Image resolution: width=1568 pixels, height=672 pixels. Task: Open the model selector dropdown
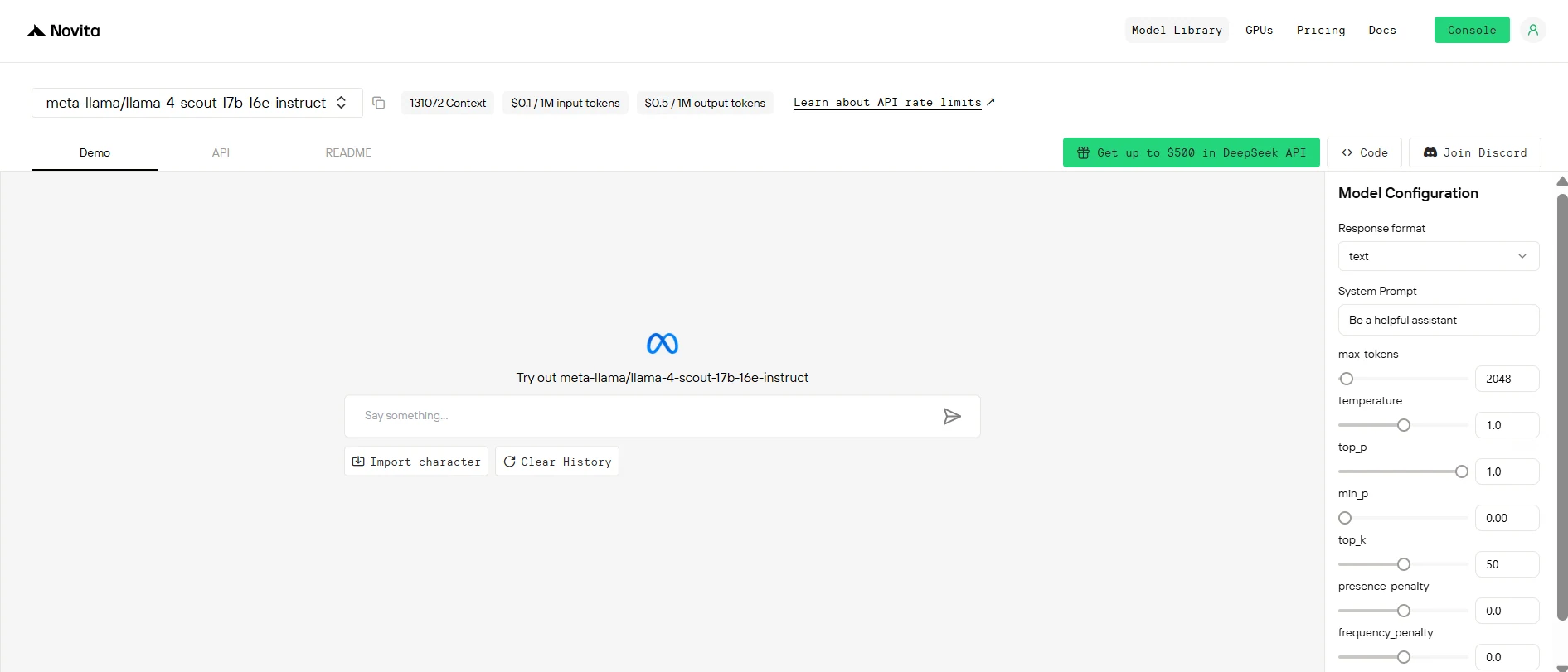tap(197, 103)
